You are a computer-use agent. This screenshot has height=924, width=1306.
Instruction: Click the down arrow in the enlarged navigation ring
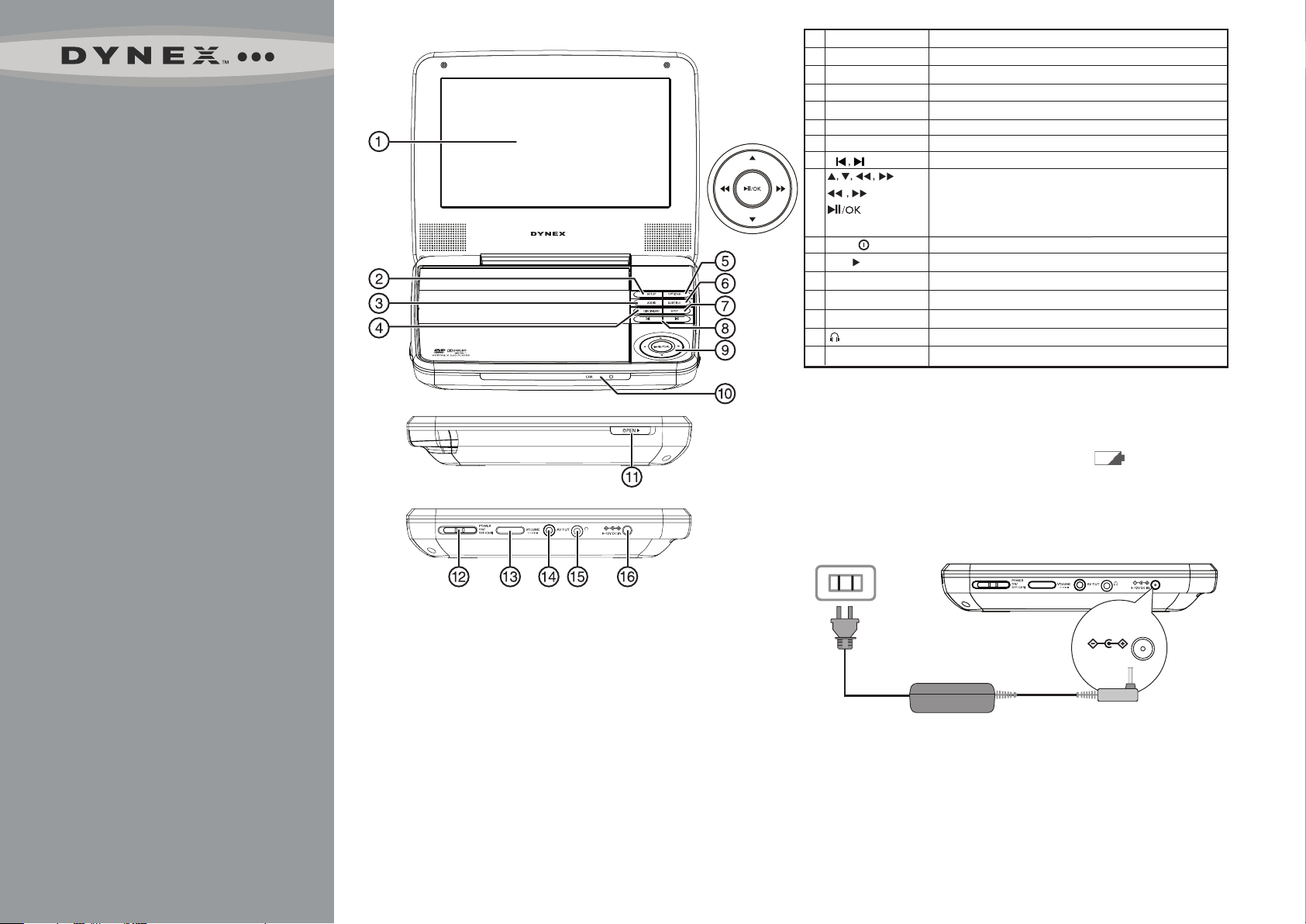click(752, 220)
